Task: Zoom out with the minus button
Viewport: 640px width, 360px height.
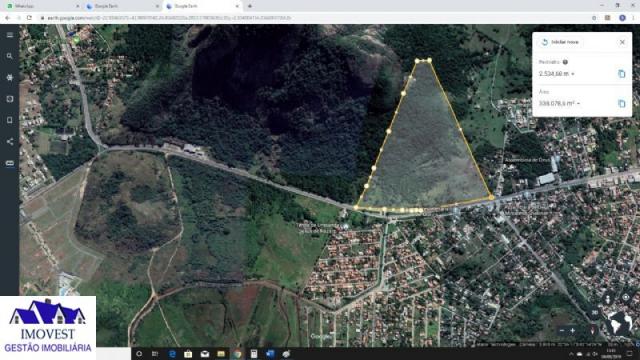Action: tap(562, 331)
